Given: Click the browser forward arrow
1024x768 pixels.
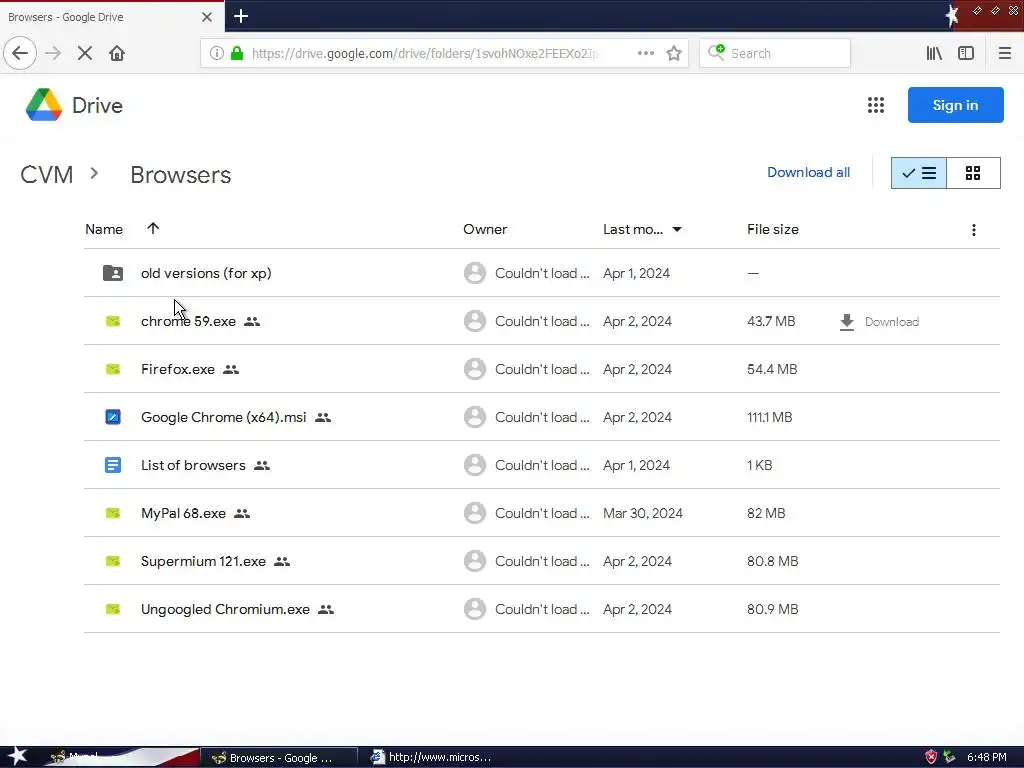Looking at the screenshot, I should (53, 53).
